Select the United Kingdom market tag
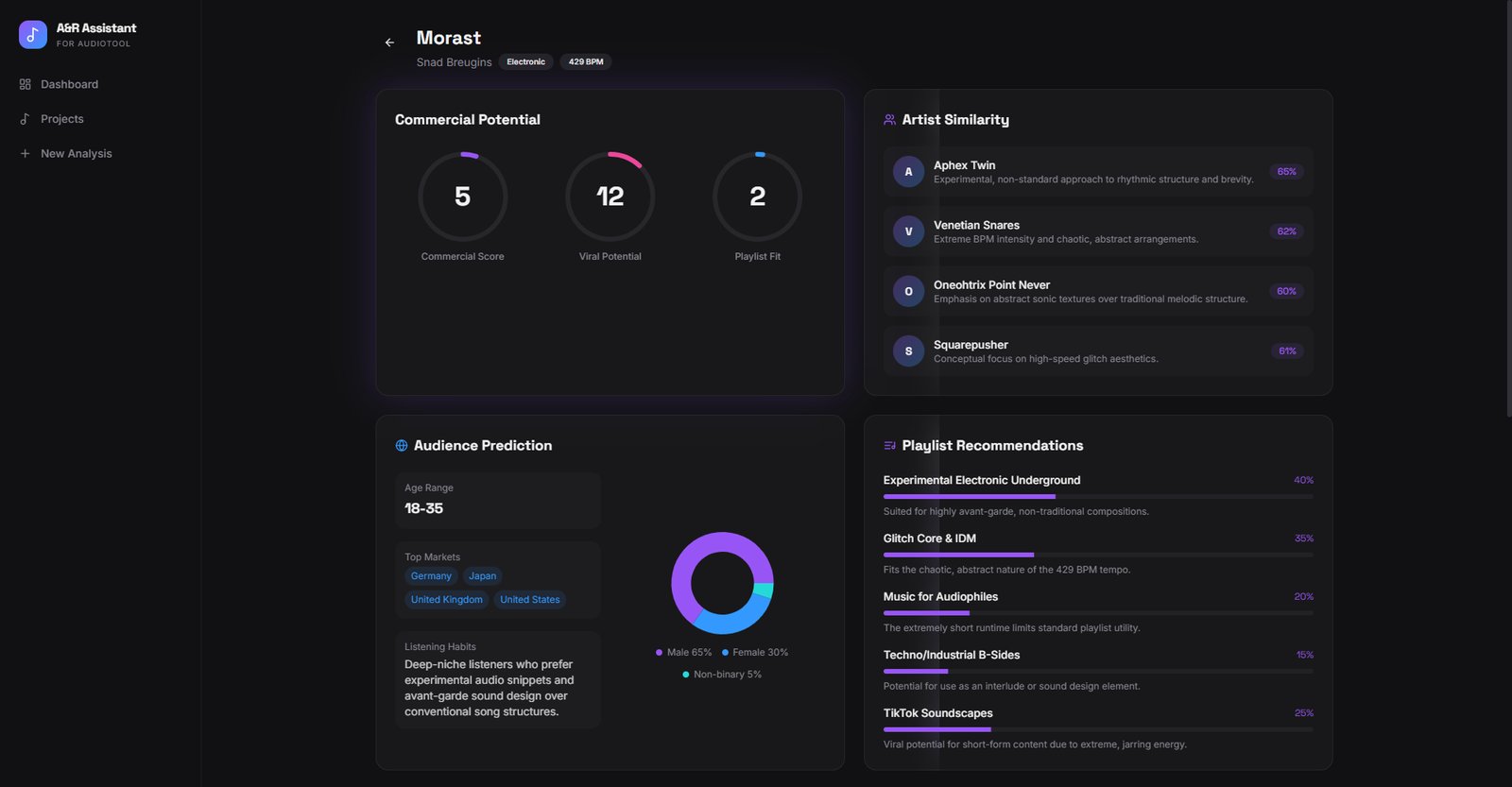1512x787 pixels. (446, 600)
